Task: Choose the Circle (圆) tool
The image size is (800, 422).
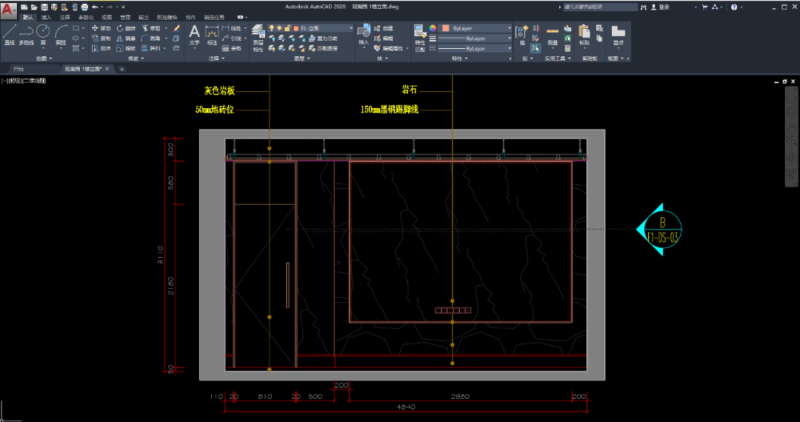Action: [x=44, y=34]
